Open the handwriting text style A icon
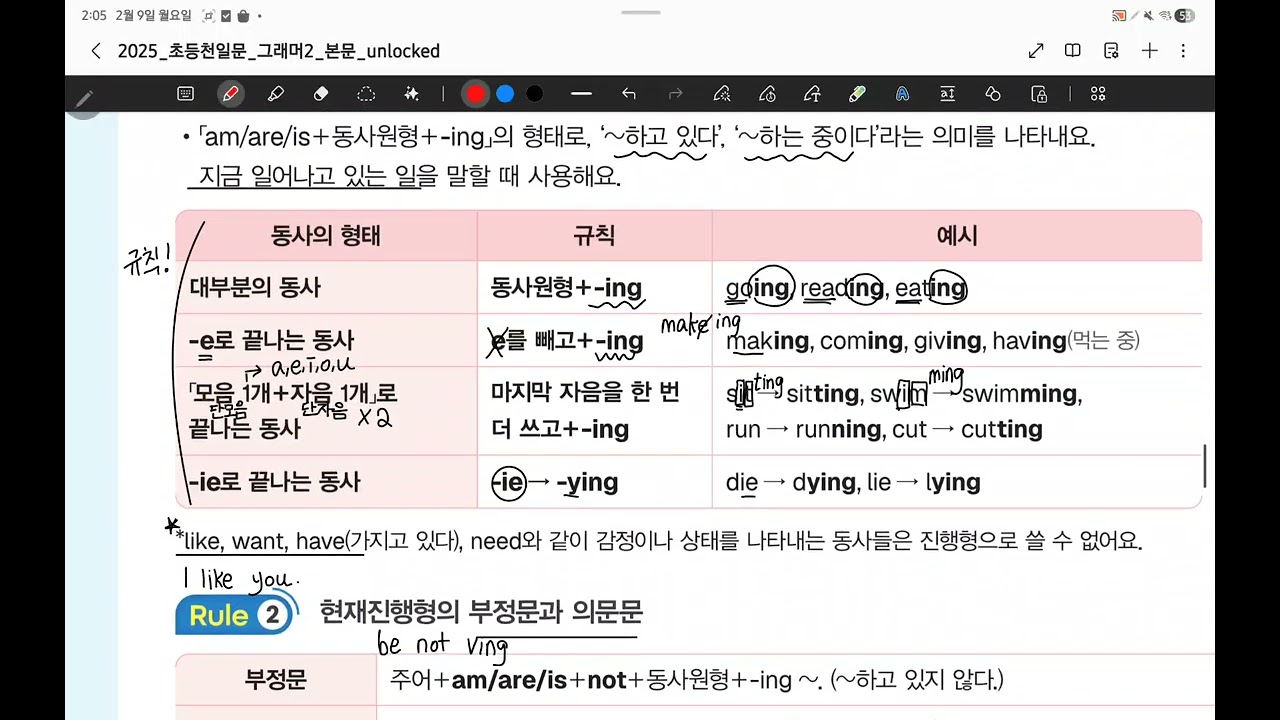The width and height of the screenshot is (1280, 720). point(902,94)
